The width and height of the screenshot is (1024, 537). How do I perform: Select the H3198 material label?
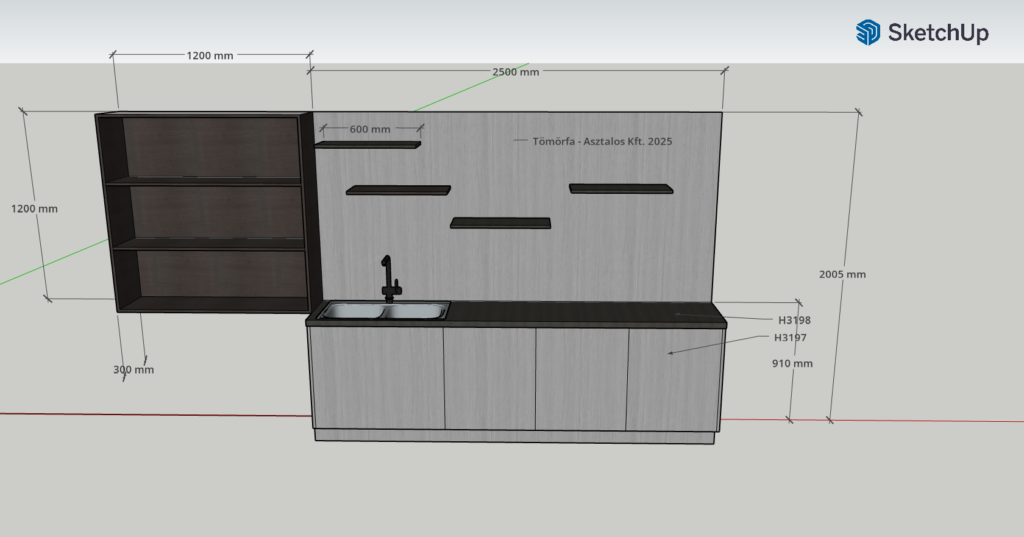794,321
